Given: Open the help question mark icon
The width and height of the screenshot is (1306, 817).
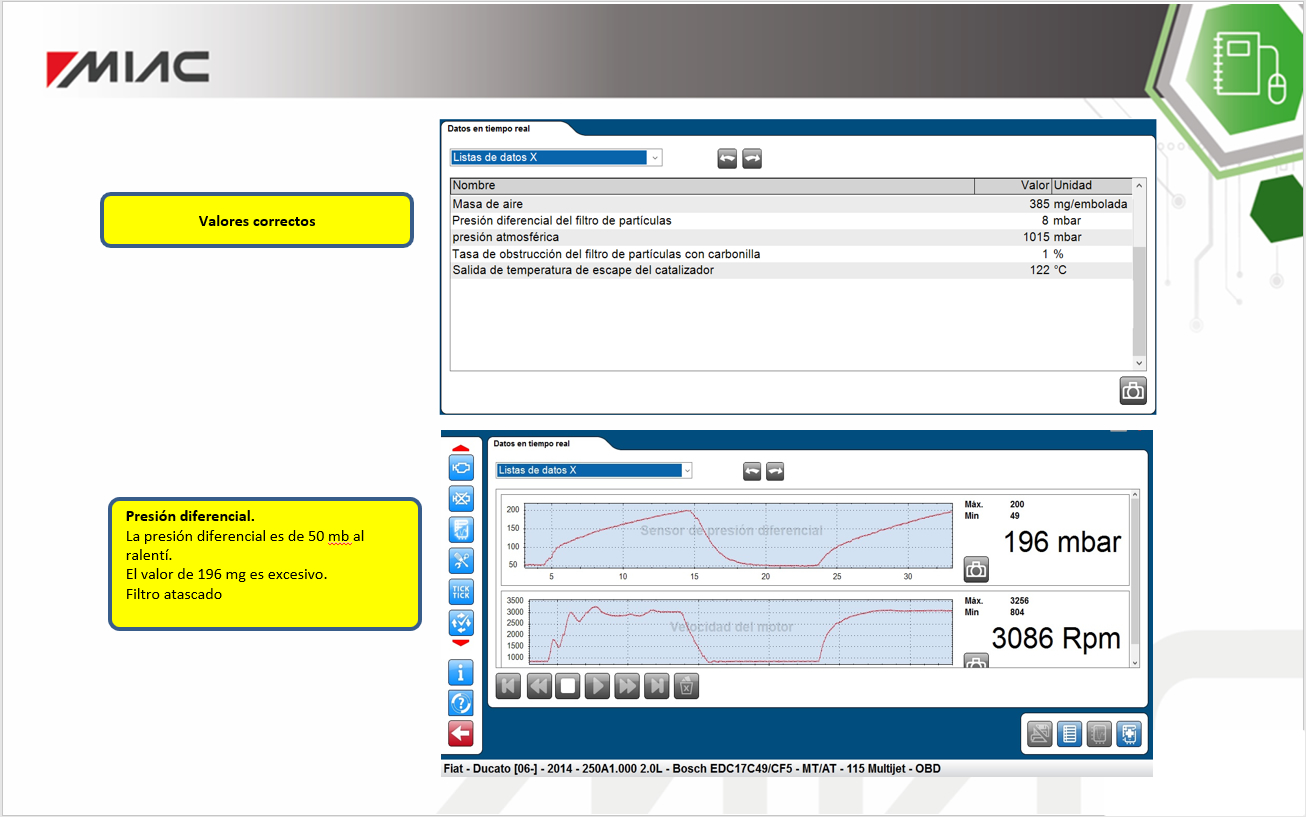Looking at the screenshot, I should click(461, 703).
